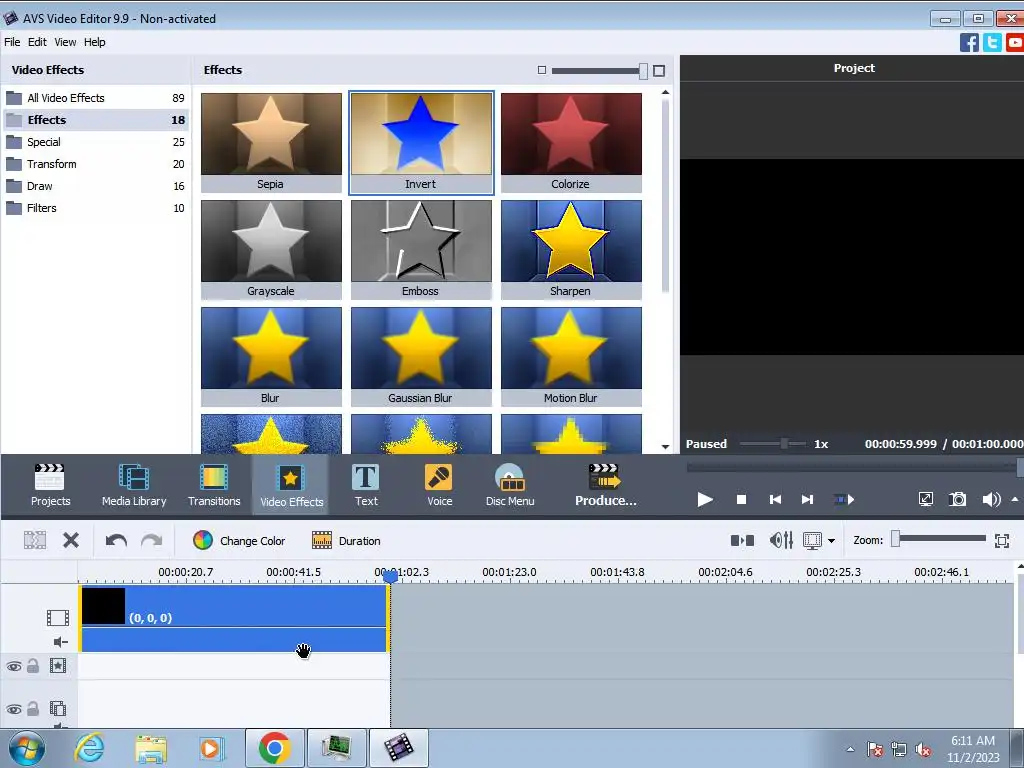Select the Draw effects folder
Screen dimensions: 1024x768
pos(95,186)
